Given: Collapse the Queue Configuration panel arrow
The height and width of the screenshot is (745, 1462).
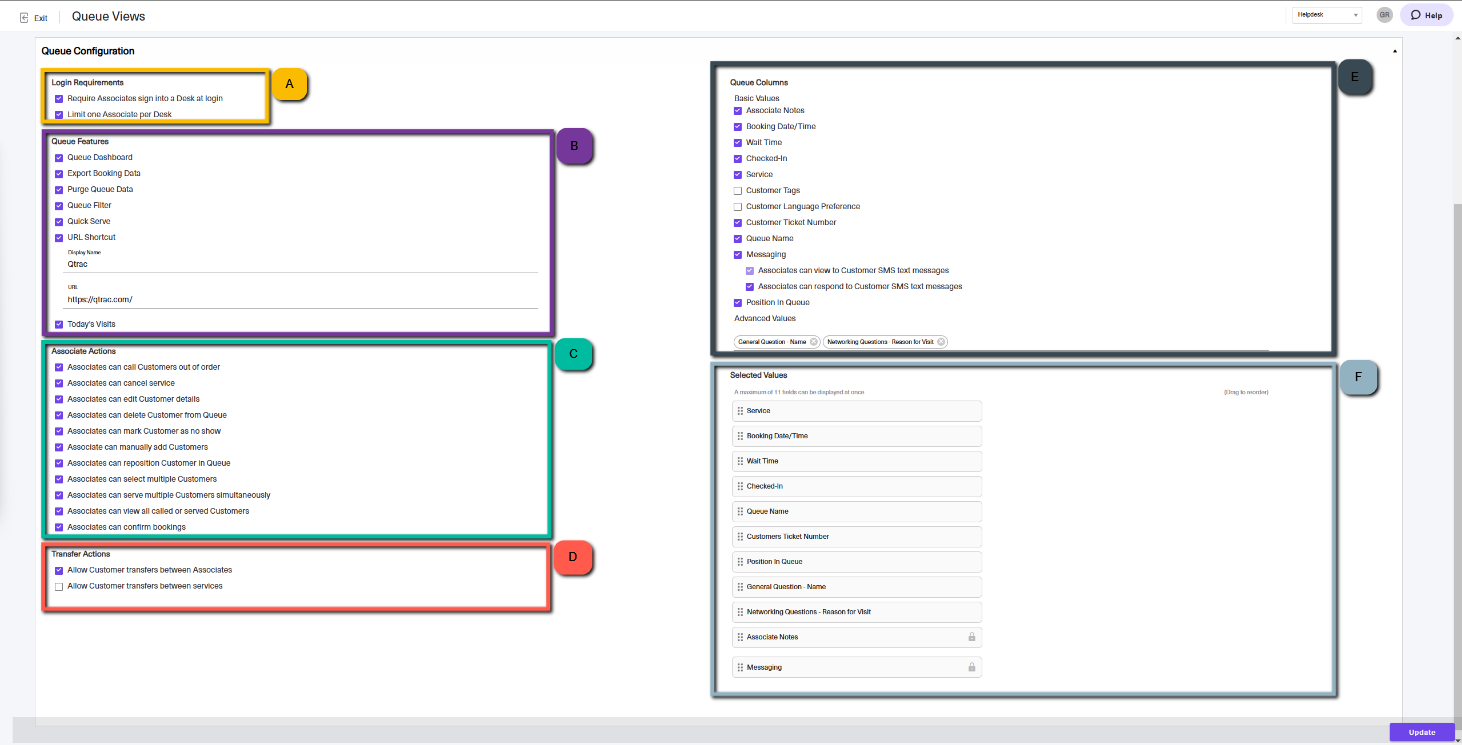Looking at the screenshot, I should (x=1394, y=50).
